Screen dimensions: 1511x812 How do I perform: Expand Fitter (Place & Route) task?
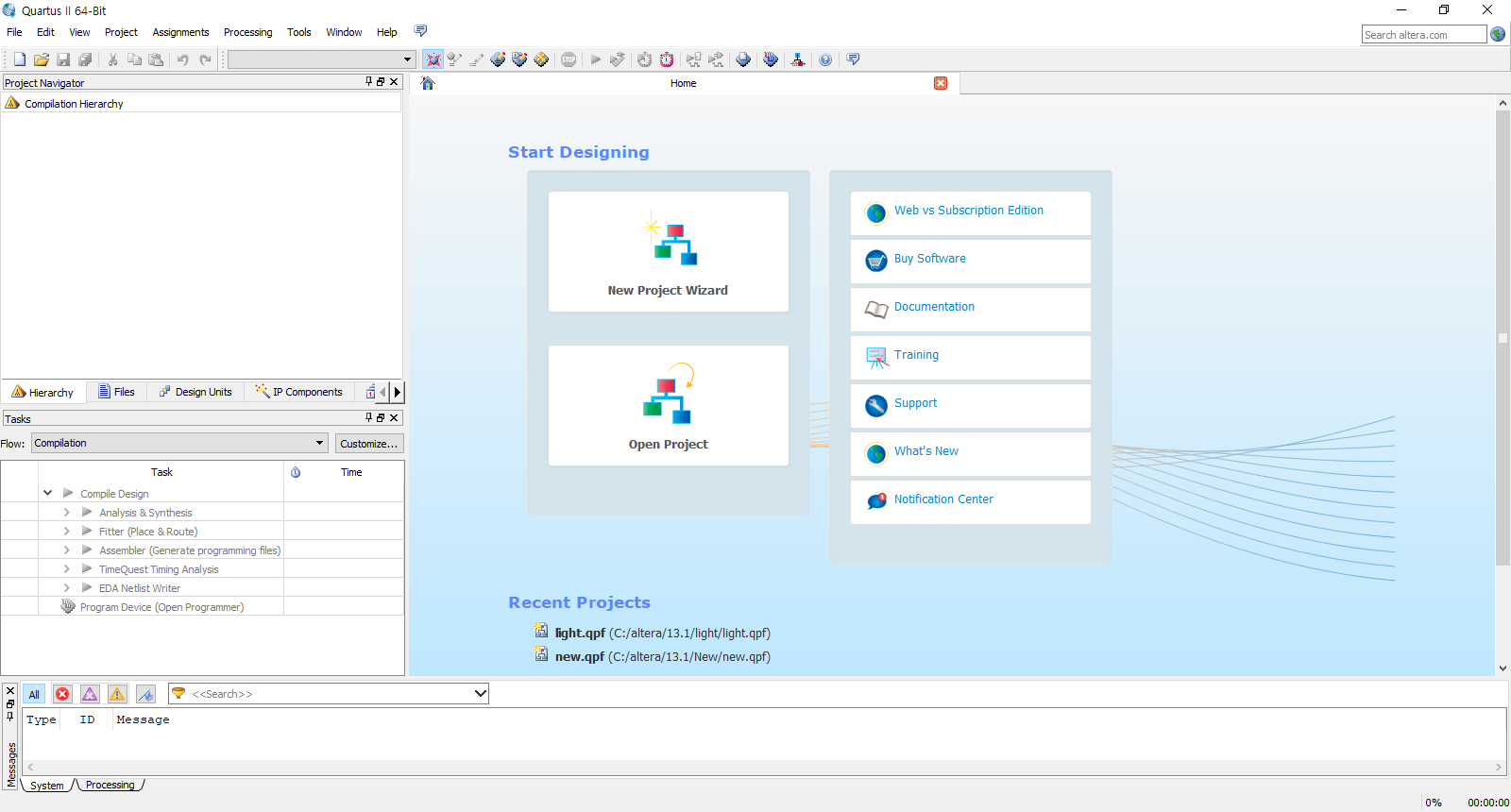(x=67, y=531)
